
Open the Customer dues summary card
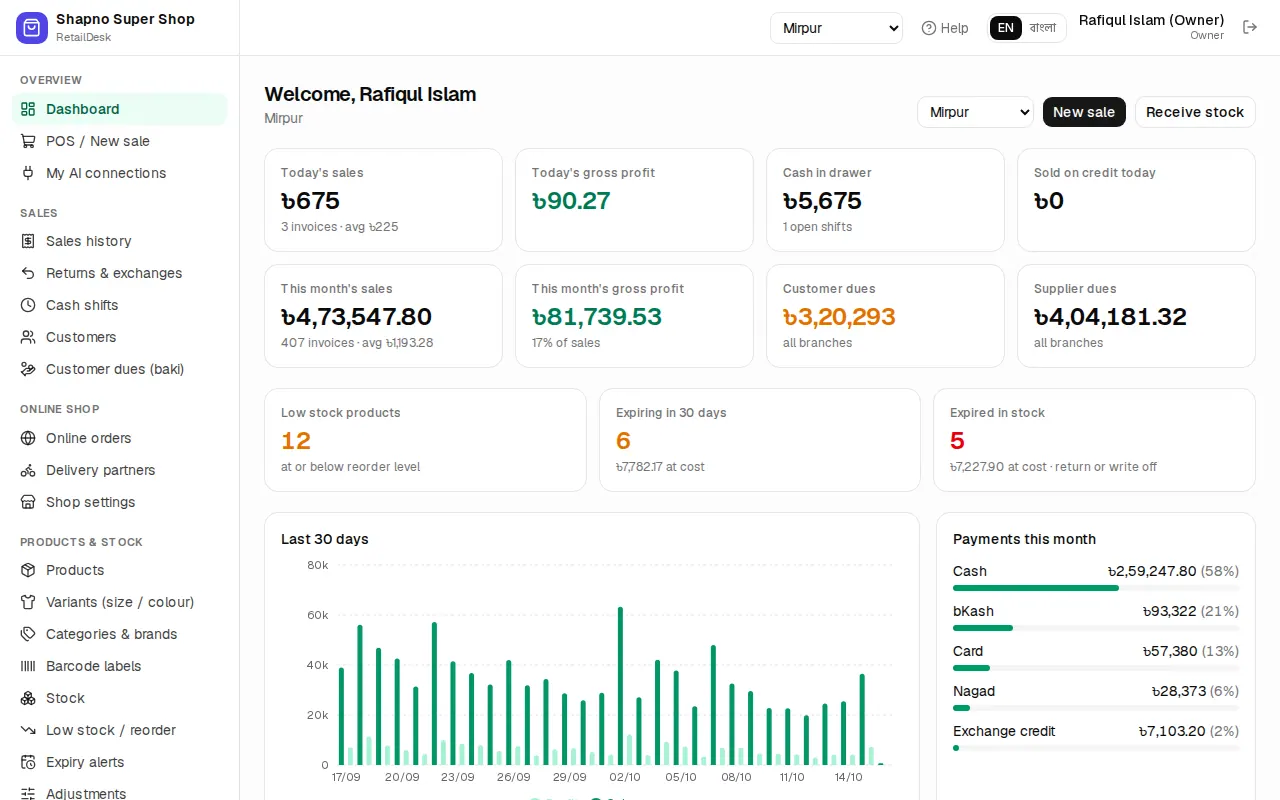coord(885,316)
